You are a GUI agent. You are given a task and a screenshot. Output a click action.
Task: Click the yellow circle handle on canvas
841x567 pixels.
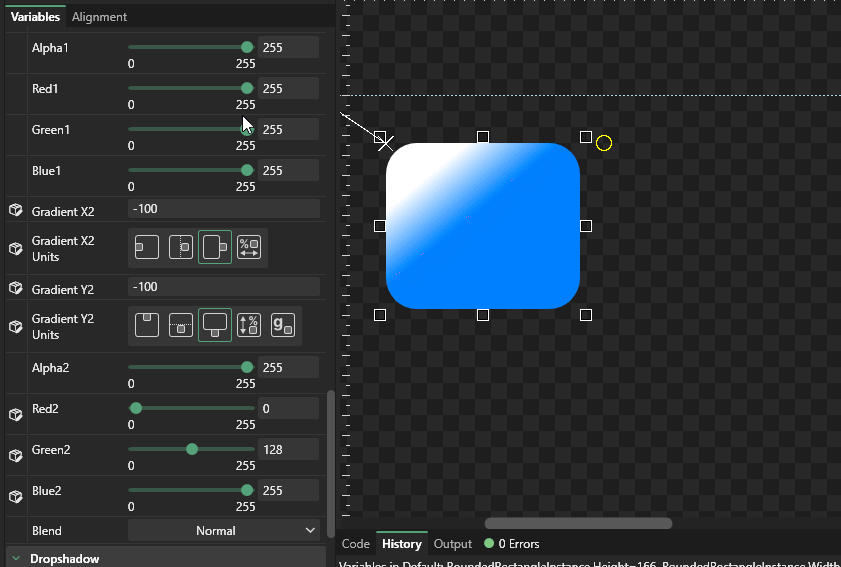(604, 143)
